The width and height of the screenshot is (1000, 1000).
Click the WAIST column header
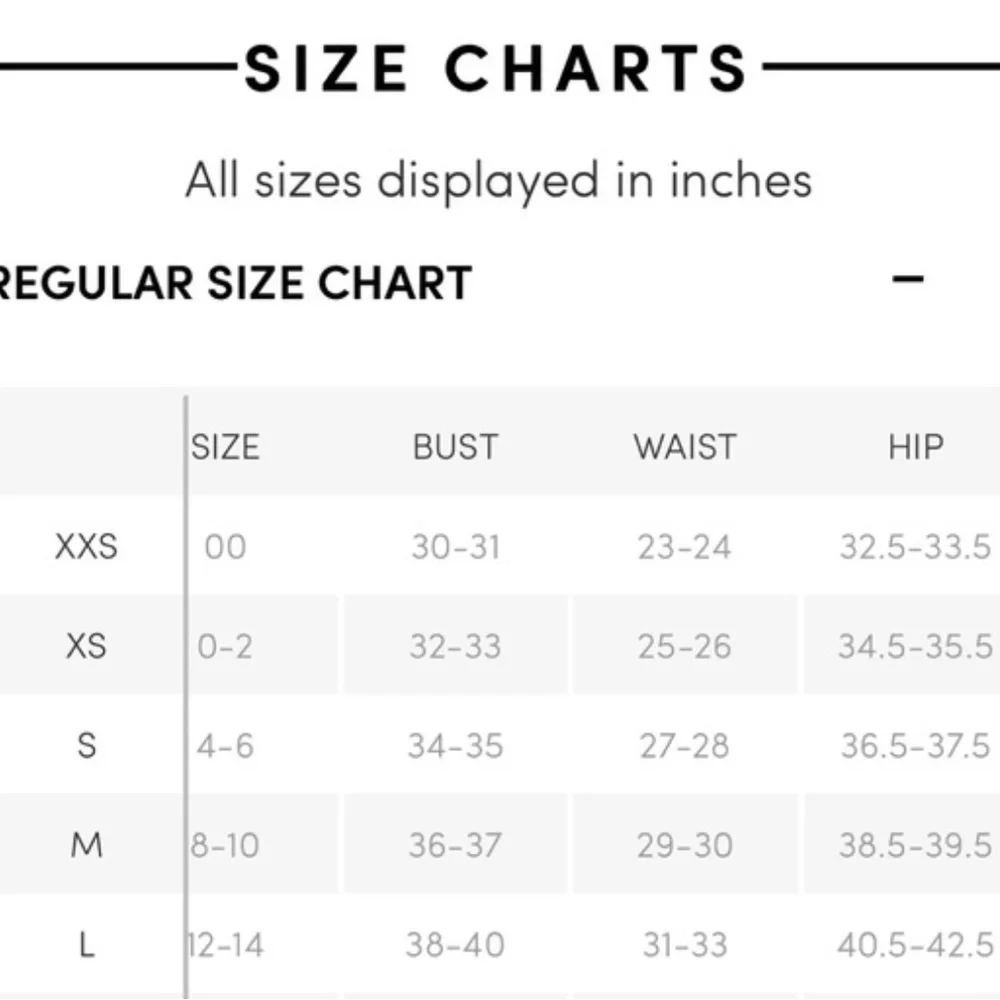(x=685, y=447)
